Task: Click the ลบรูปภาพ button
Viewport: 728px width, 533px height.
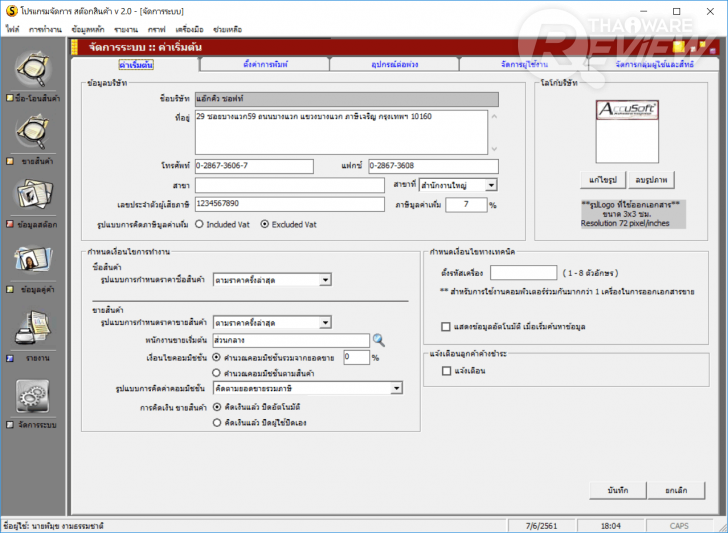Action: point(651,180)
